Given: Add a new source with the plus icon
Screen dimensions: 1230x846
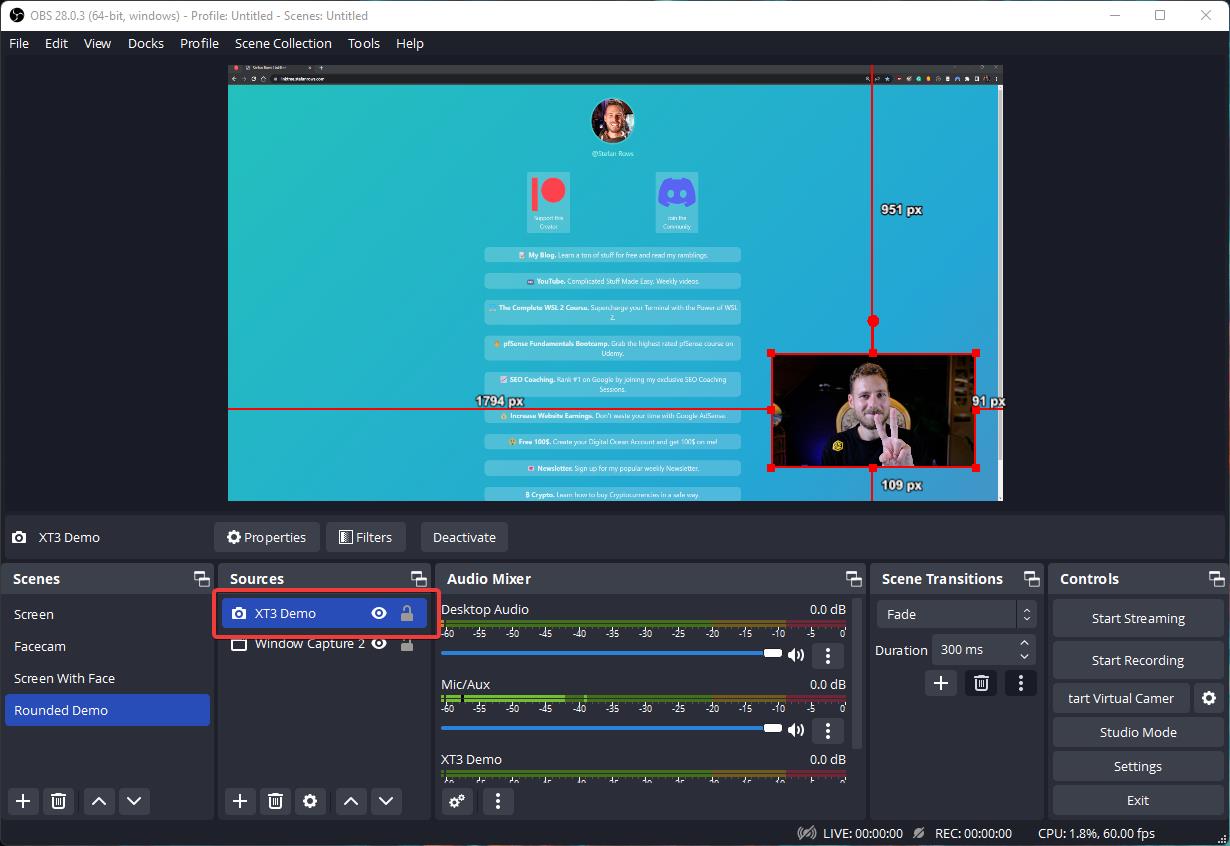Looking at the screenshot, I should click(x=239, y=801).
